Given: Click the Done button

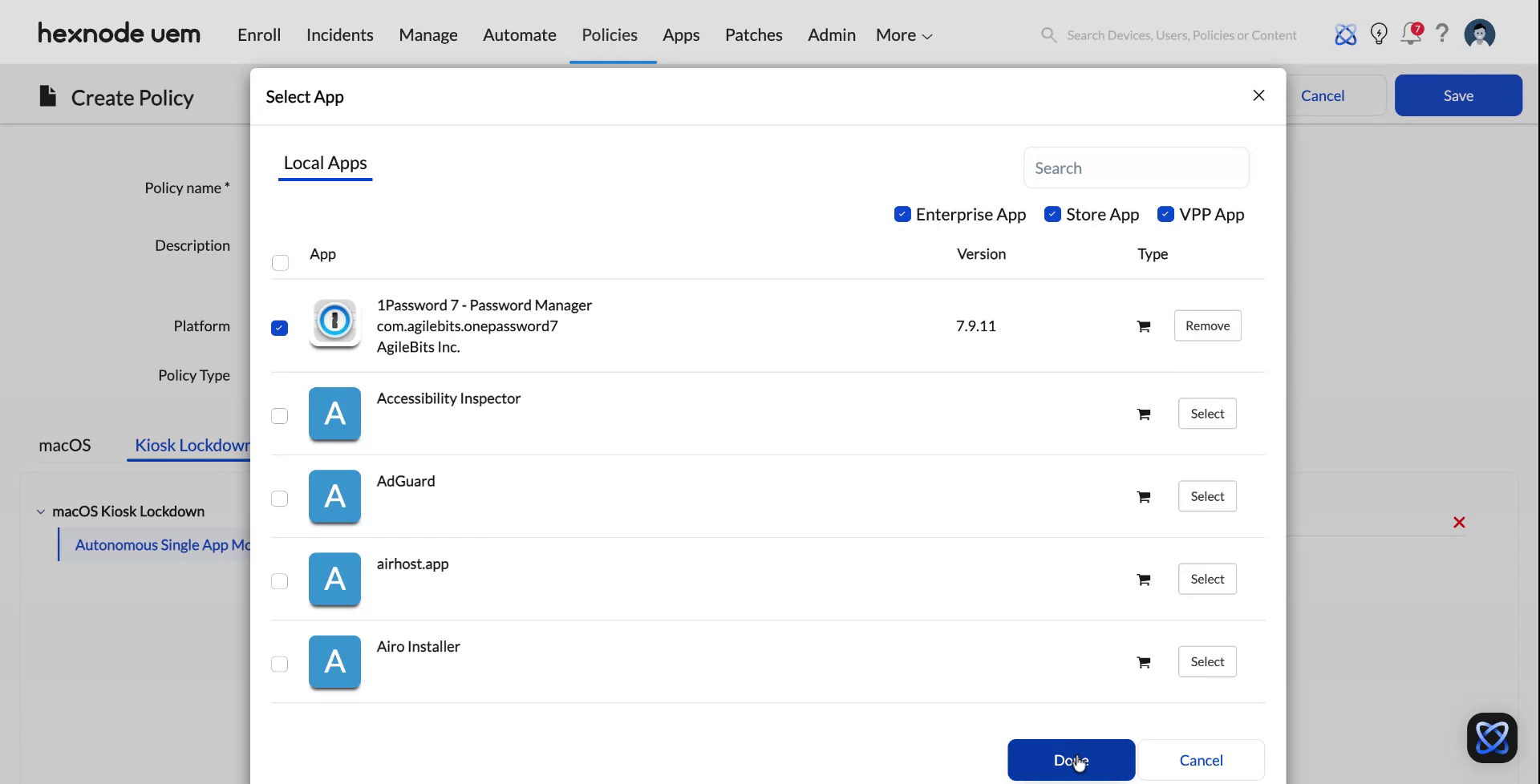Looking at the screenshot, I should (1071, 759).
